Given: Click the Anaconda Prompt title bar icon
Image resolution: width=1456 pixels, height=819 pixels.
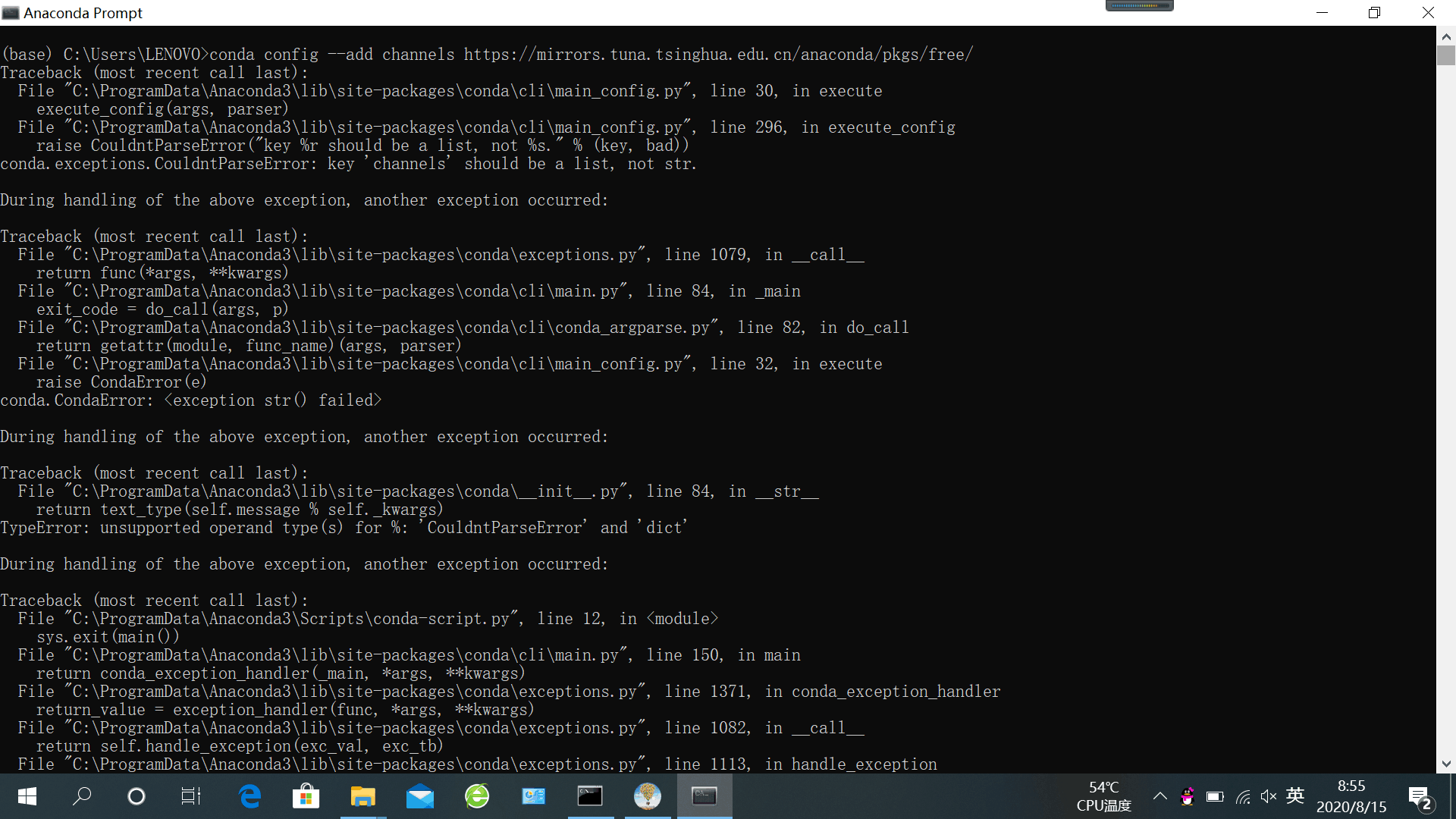Looking at the screenshot, I should tap(11, 13).
